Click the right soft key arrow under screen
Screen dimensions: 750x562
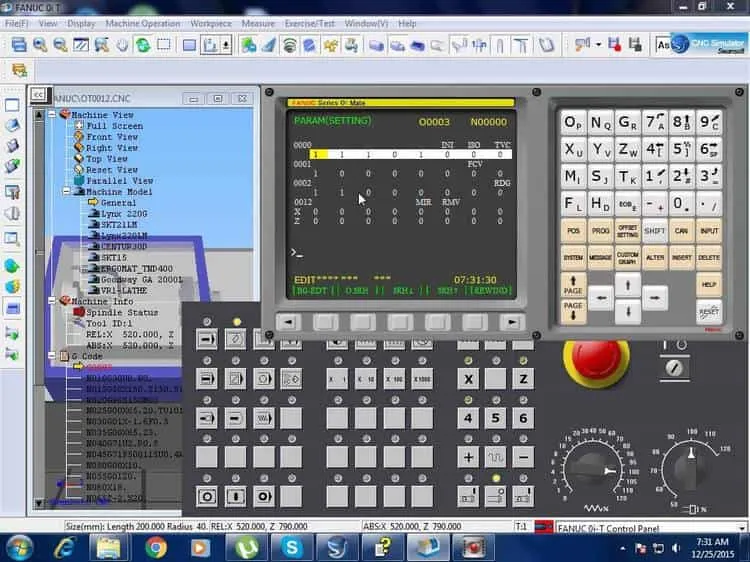tap(511, 322)
